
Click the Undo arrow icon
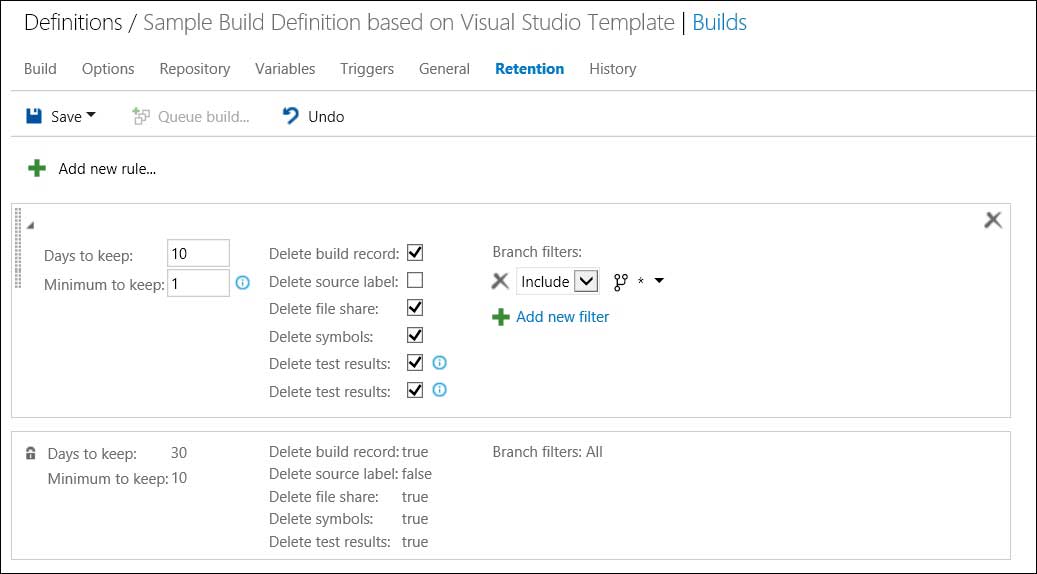pyautogui.click(x=291, y=116)
